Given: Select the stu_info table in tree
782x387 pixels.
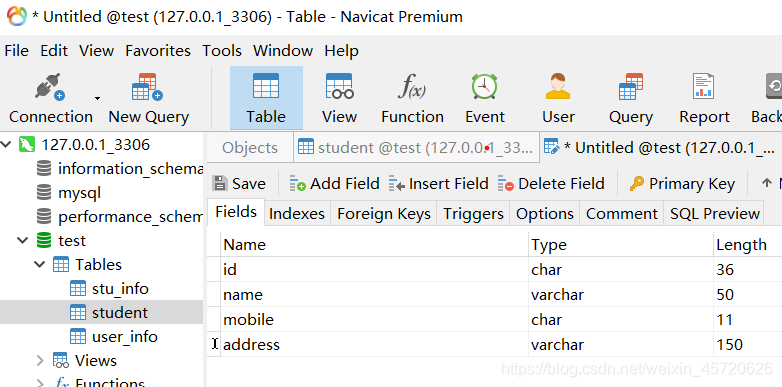Looking at the screenshot, I should [x=120, y=289].
